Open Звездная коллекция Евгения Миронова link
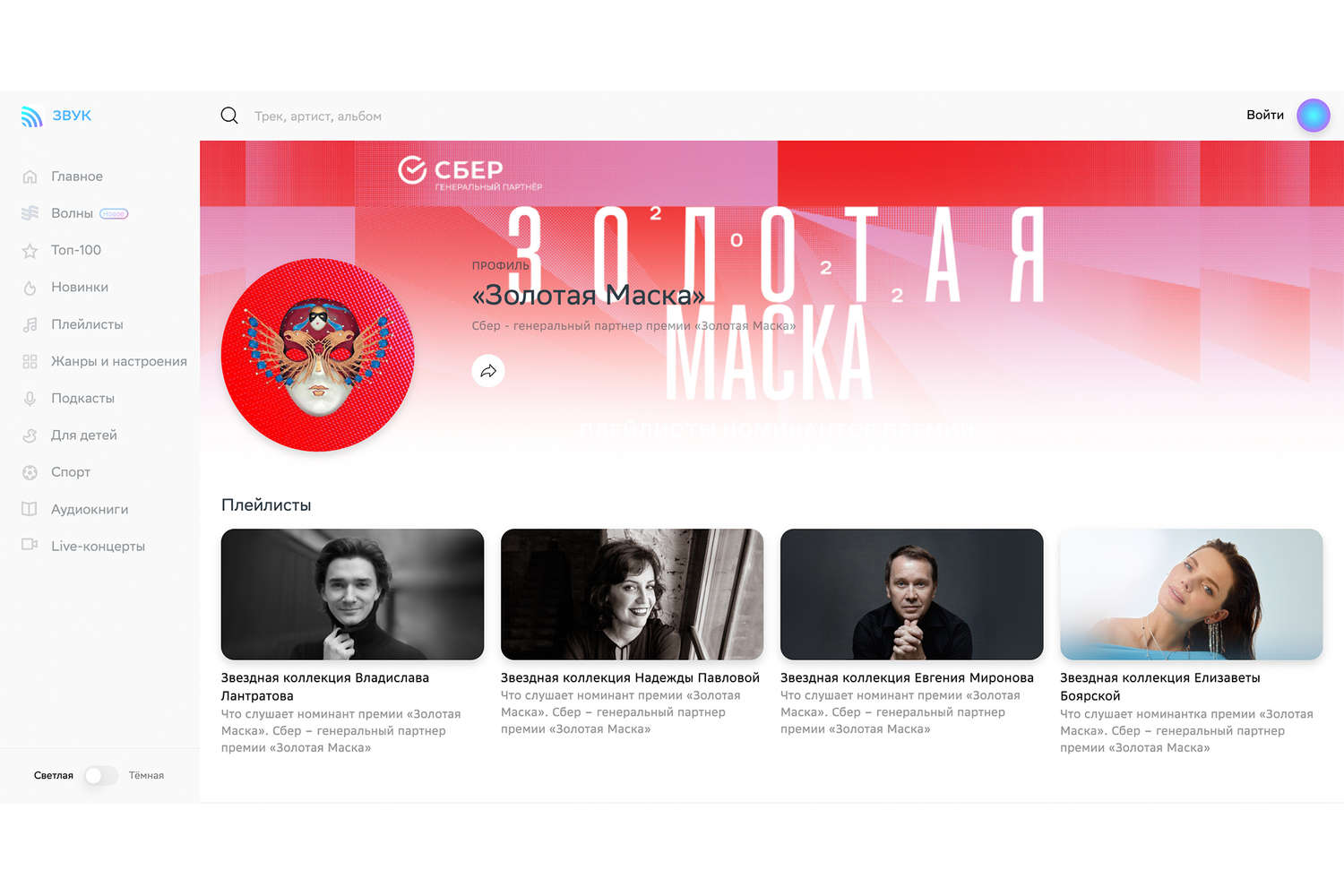1344x896 pixels. click(x=907, y=678)
